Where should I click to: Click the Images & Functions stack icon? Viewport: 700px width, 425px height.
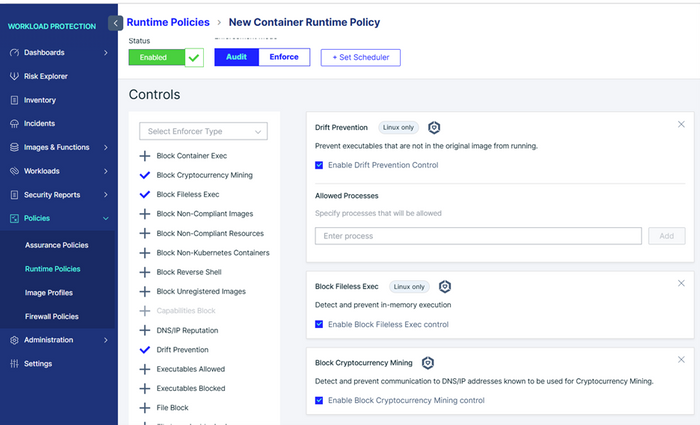click(14, 147)
